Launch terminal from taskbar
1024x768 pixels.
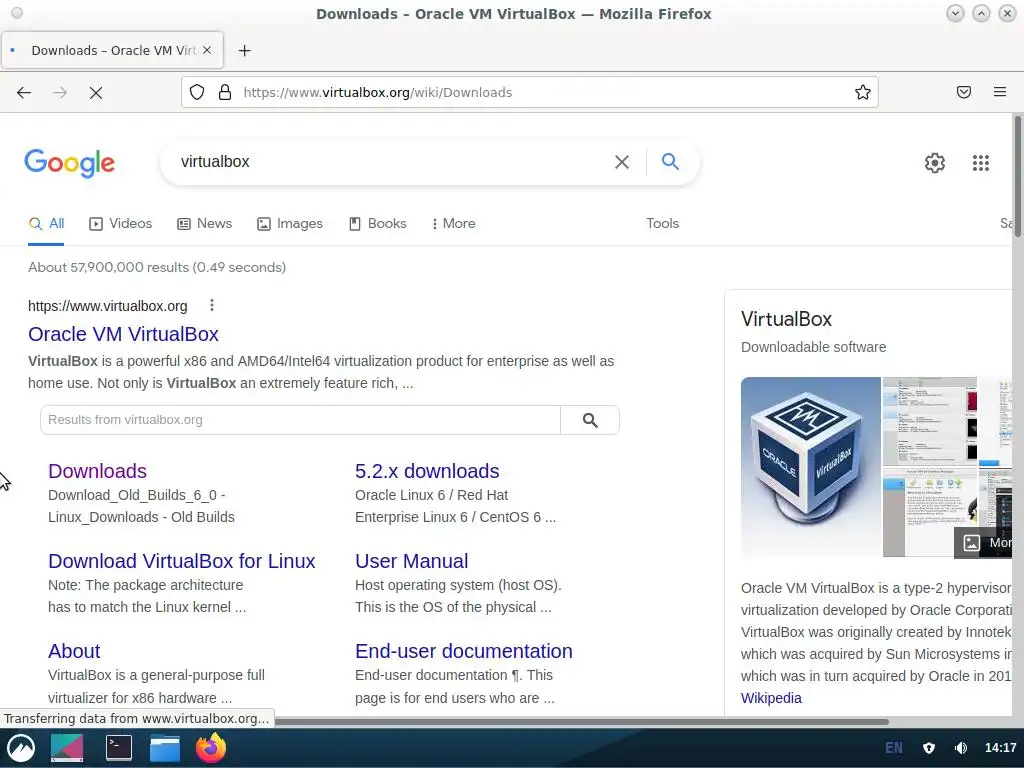(x=119, y=748)
